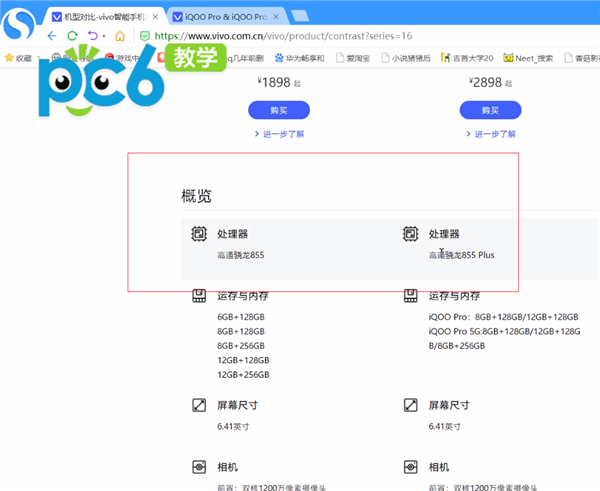The image size is (600, 491).
Task: Open 进一步了解 link under ¥1898 phone
Action: (279, 134)
